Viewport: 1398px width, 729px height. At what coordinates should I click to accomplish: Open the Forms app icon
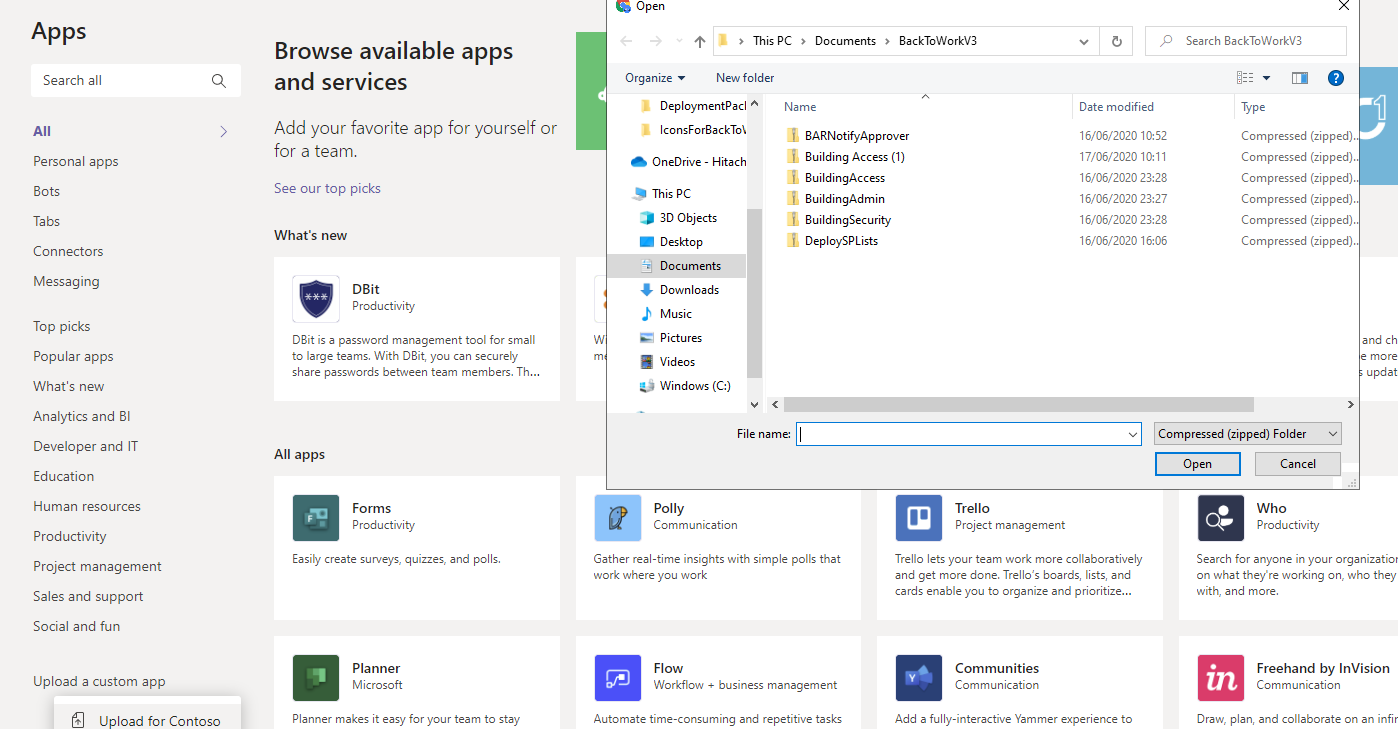[315, 518]
